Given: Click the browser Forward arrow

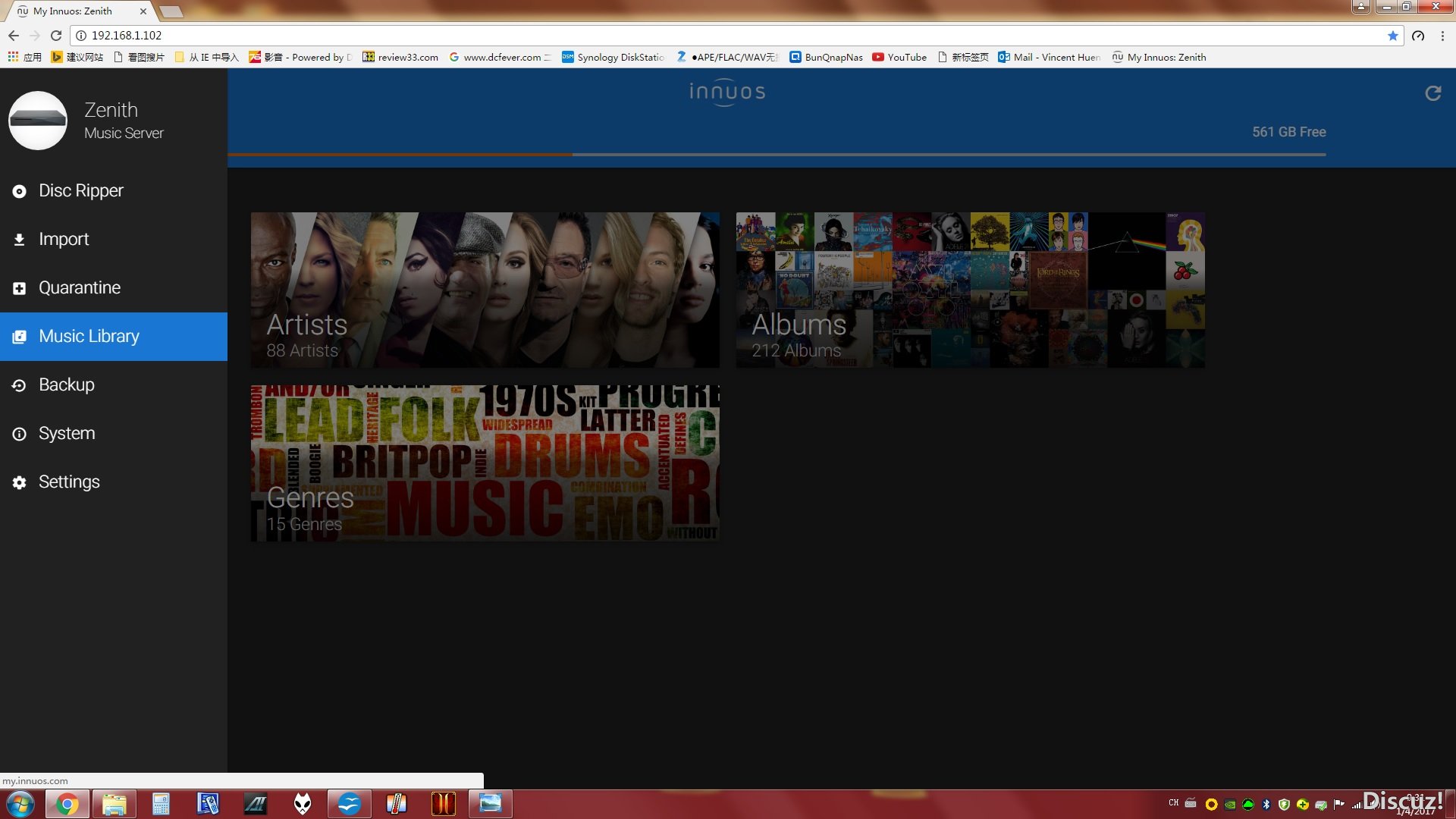Looking at the screenshot, I should coord(35,36).
